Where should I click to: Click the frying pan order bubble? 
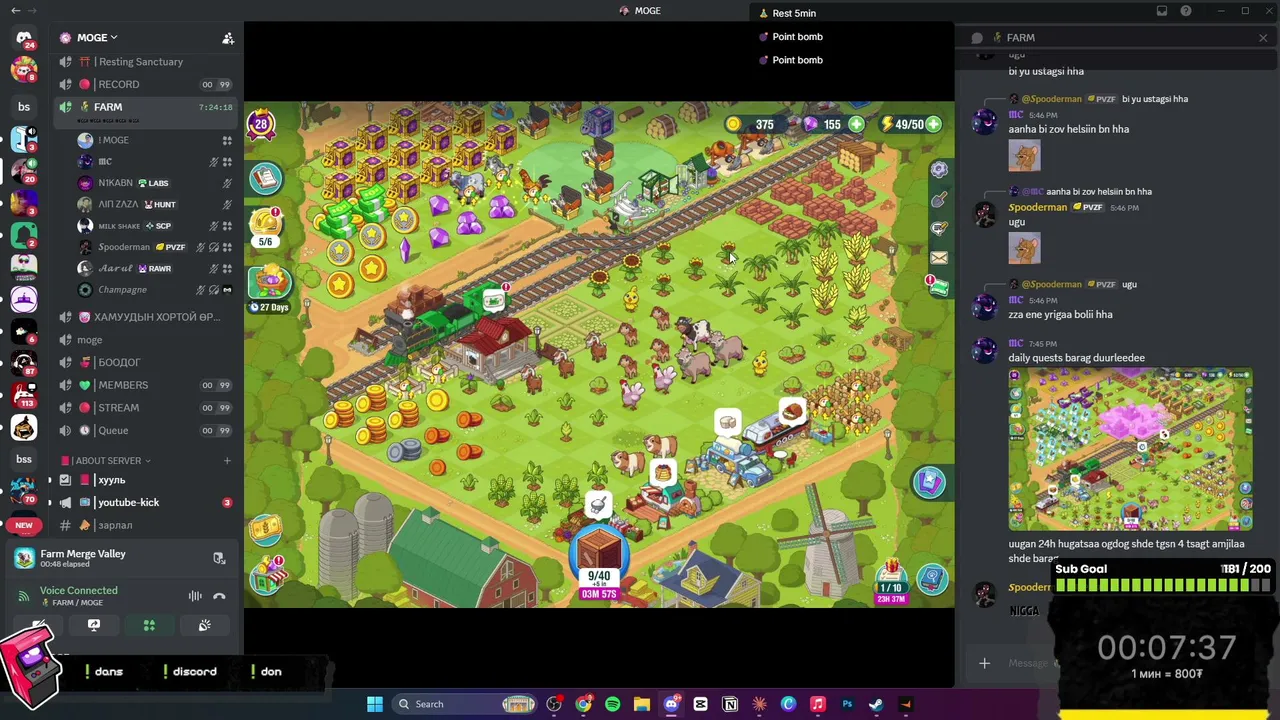pos(598,506)
